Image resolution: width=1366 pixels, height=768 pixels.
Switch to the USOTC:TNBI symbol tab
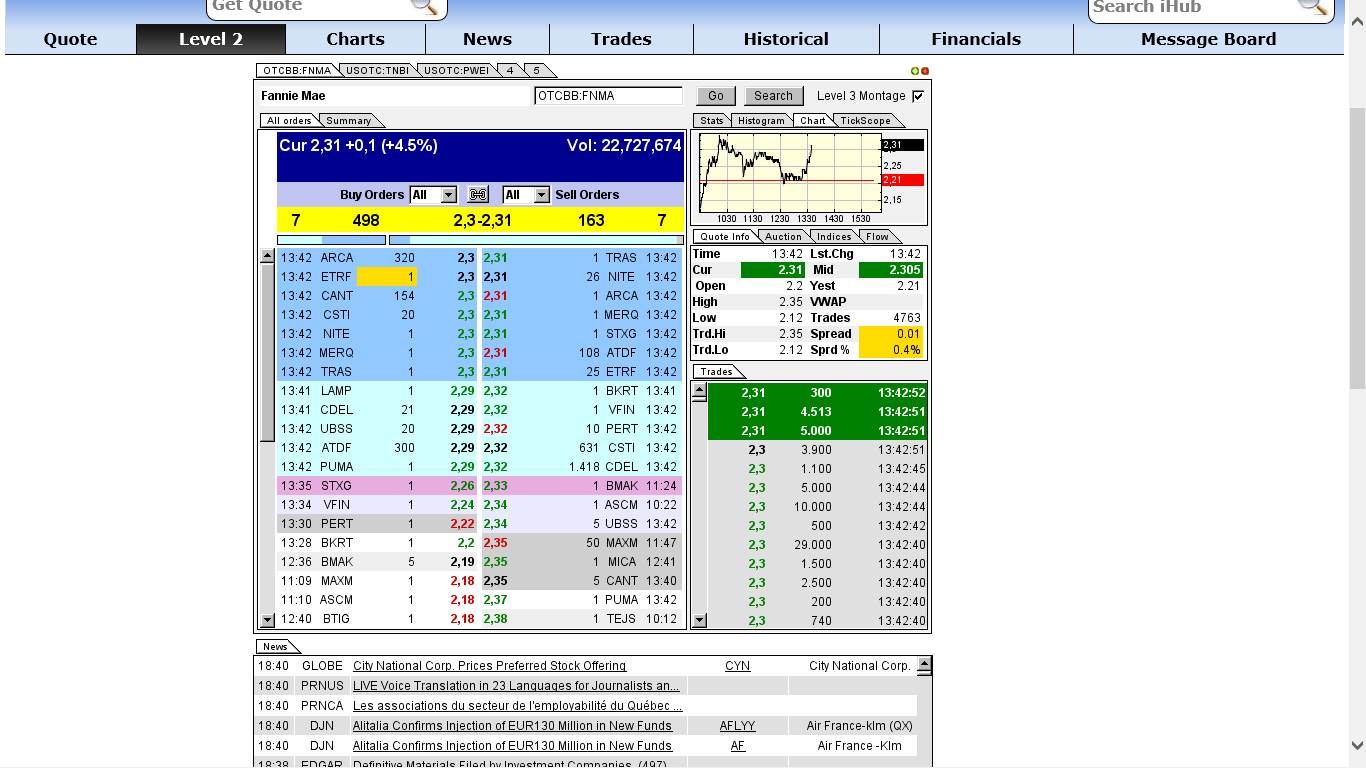pos(378,71)
